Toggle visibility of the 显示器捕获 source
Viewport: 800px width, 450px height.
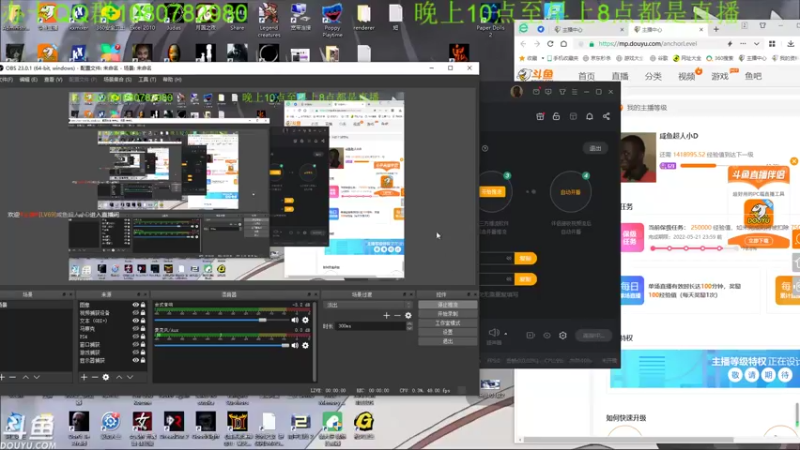(x=135, y=360)
